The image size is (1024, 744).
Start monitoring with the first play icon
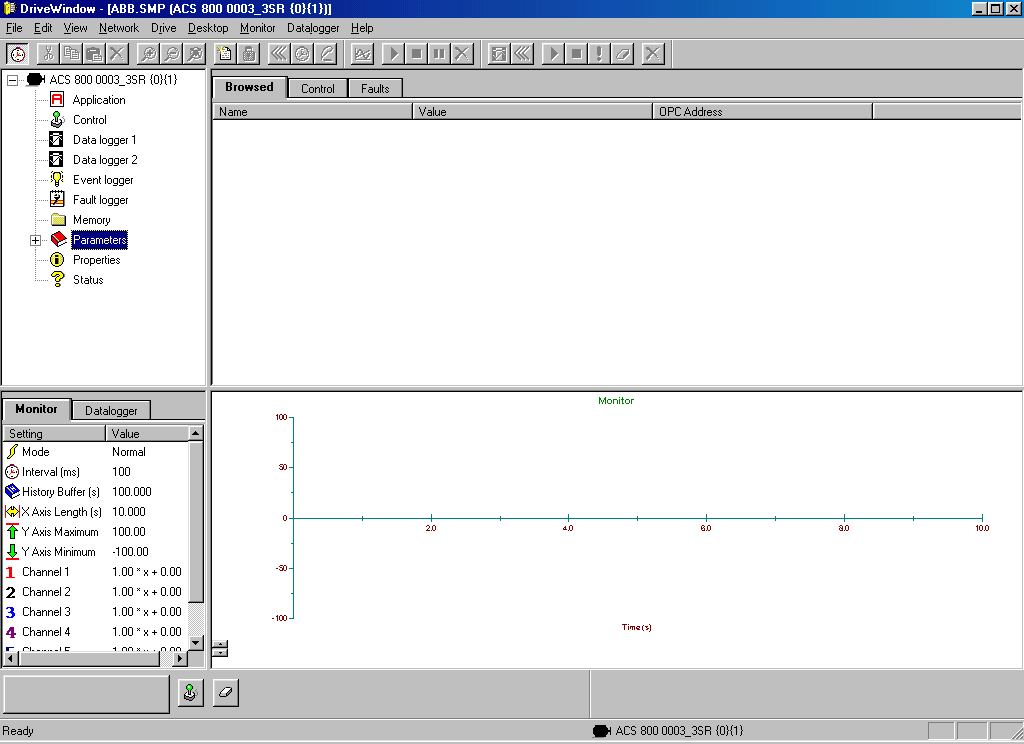click(x=393, y=54)
